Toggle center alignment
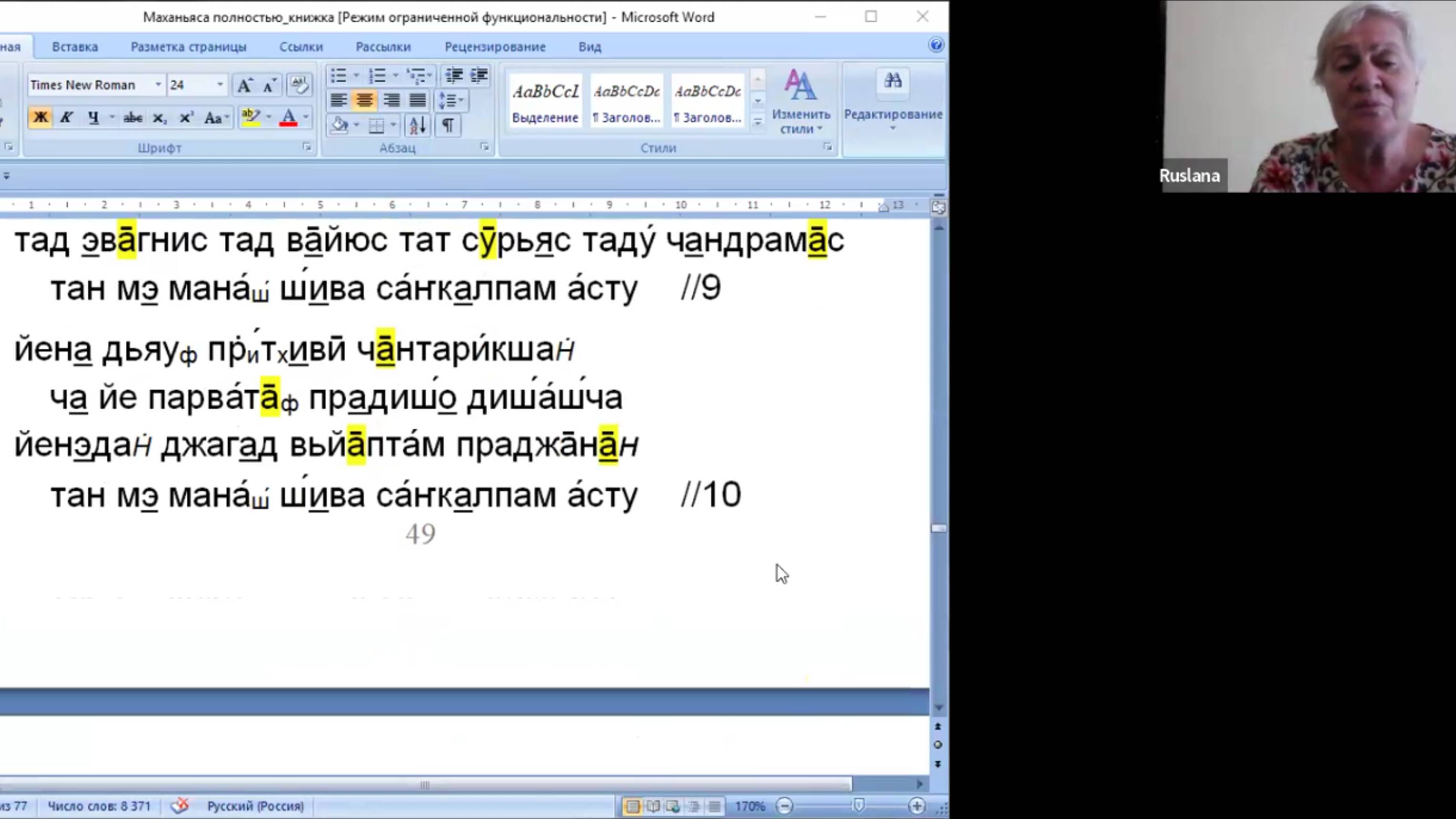Screen dimensions: 1456x819 (365, 101)
